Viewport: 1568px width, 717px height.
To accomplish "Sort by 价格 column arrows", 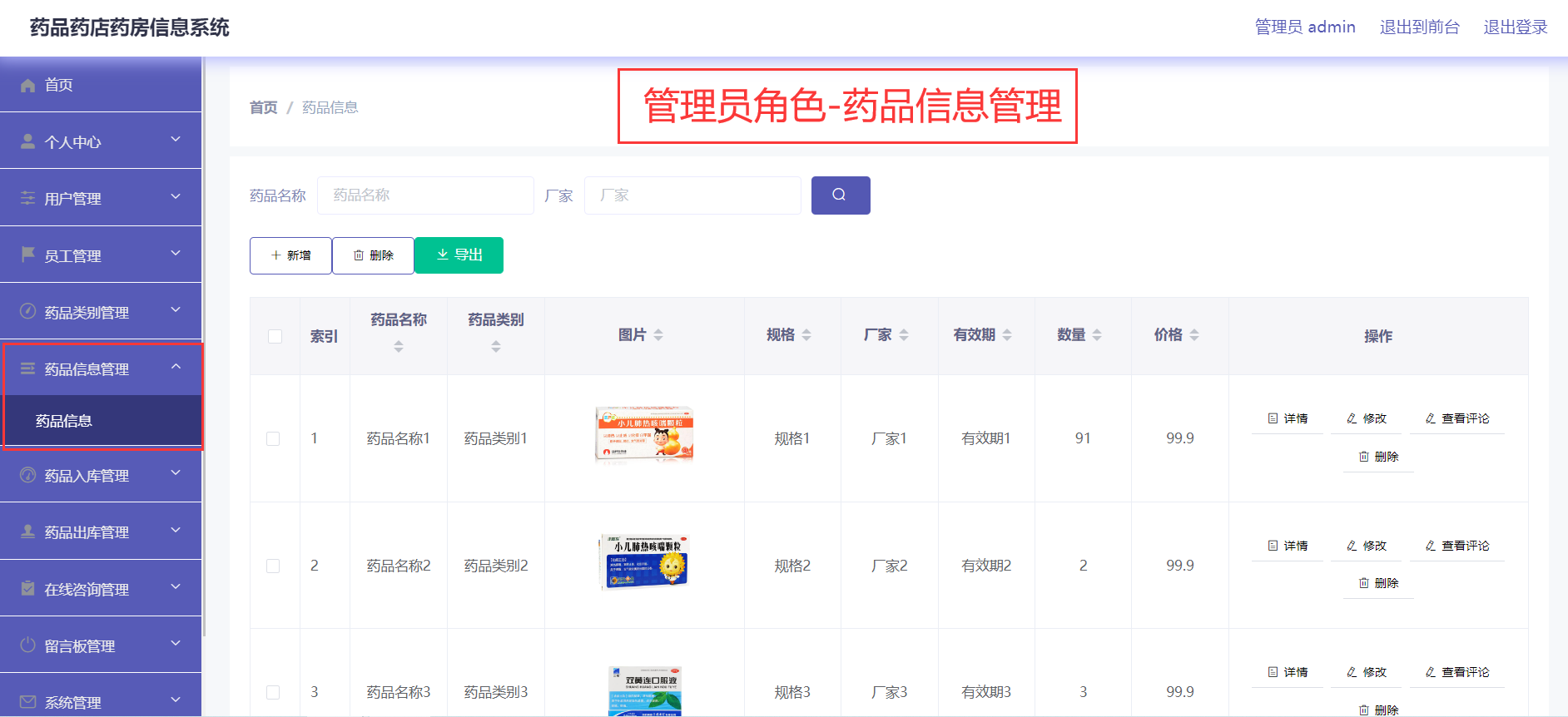I will [x=1194, y=334].
